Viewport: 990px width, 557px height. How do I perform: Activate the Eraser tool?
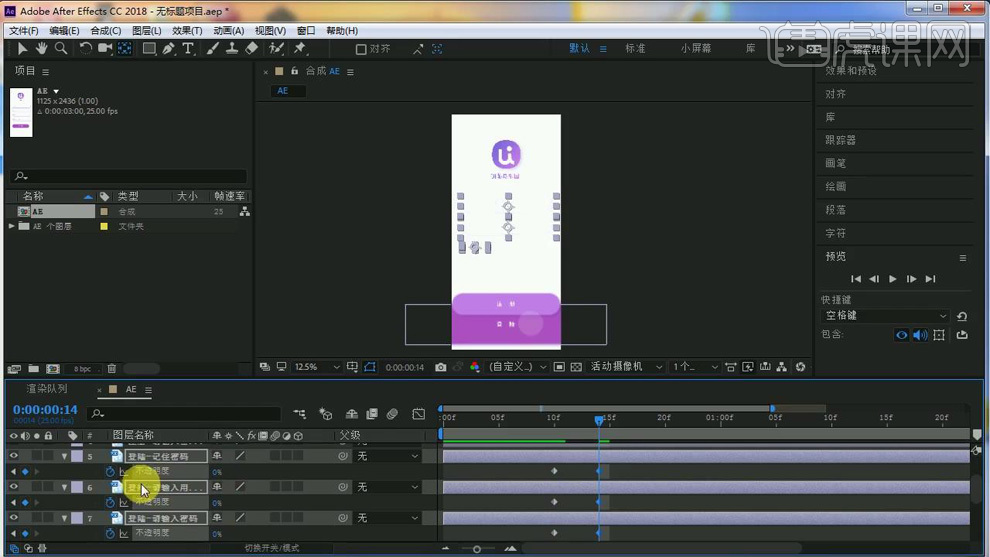(x=251, y=48)
